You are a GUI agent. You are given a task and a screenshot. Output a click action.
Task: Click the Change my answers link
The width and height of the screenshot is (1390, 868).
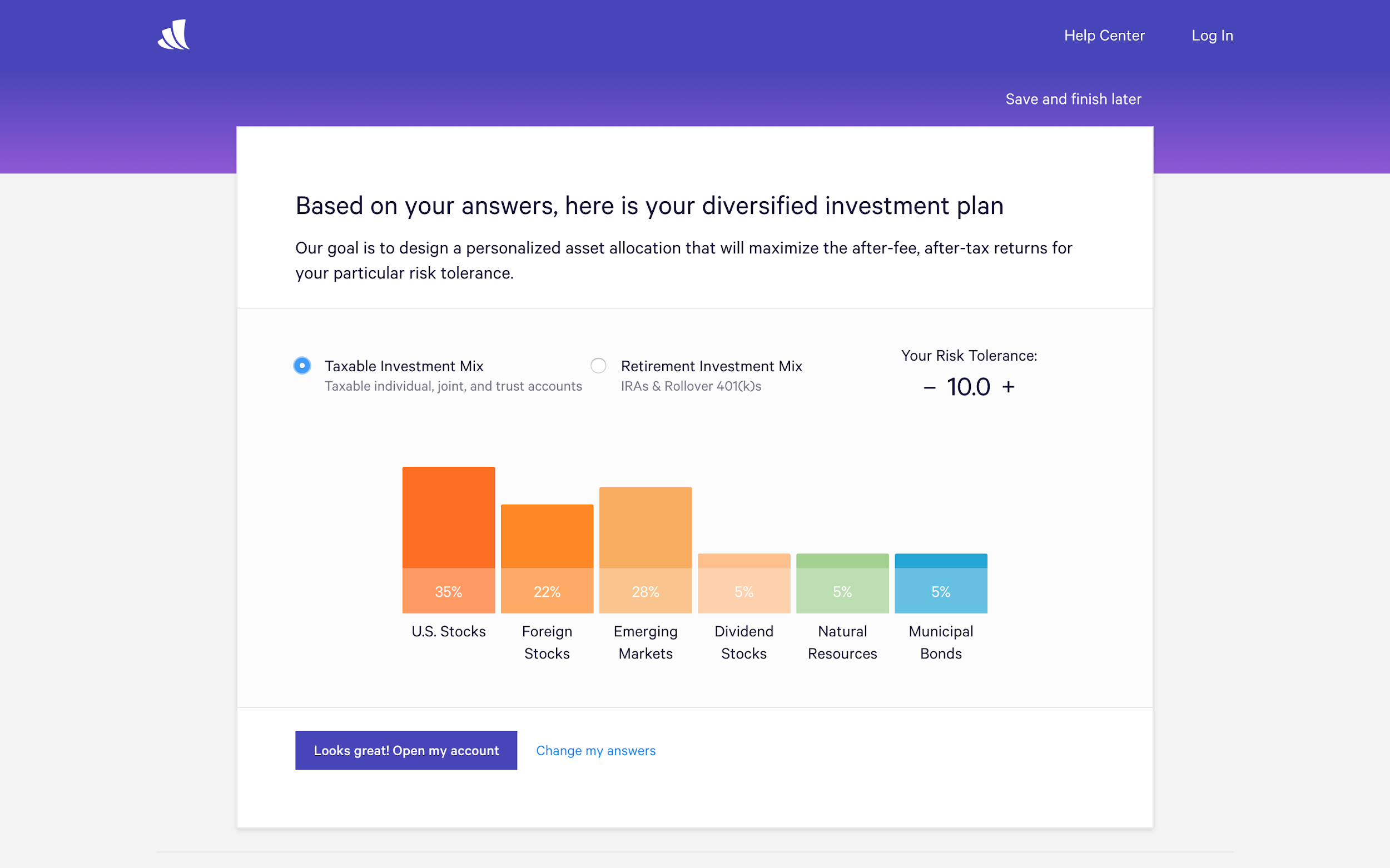[x=595, y=751]
